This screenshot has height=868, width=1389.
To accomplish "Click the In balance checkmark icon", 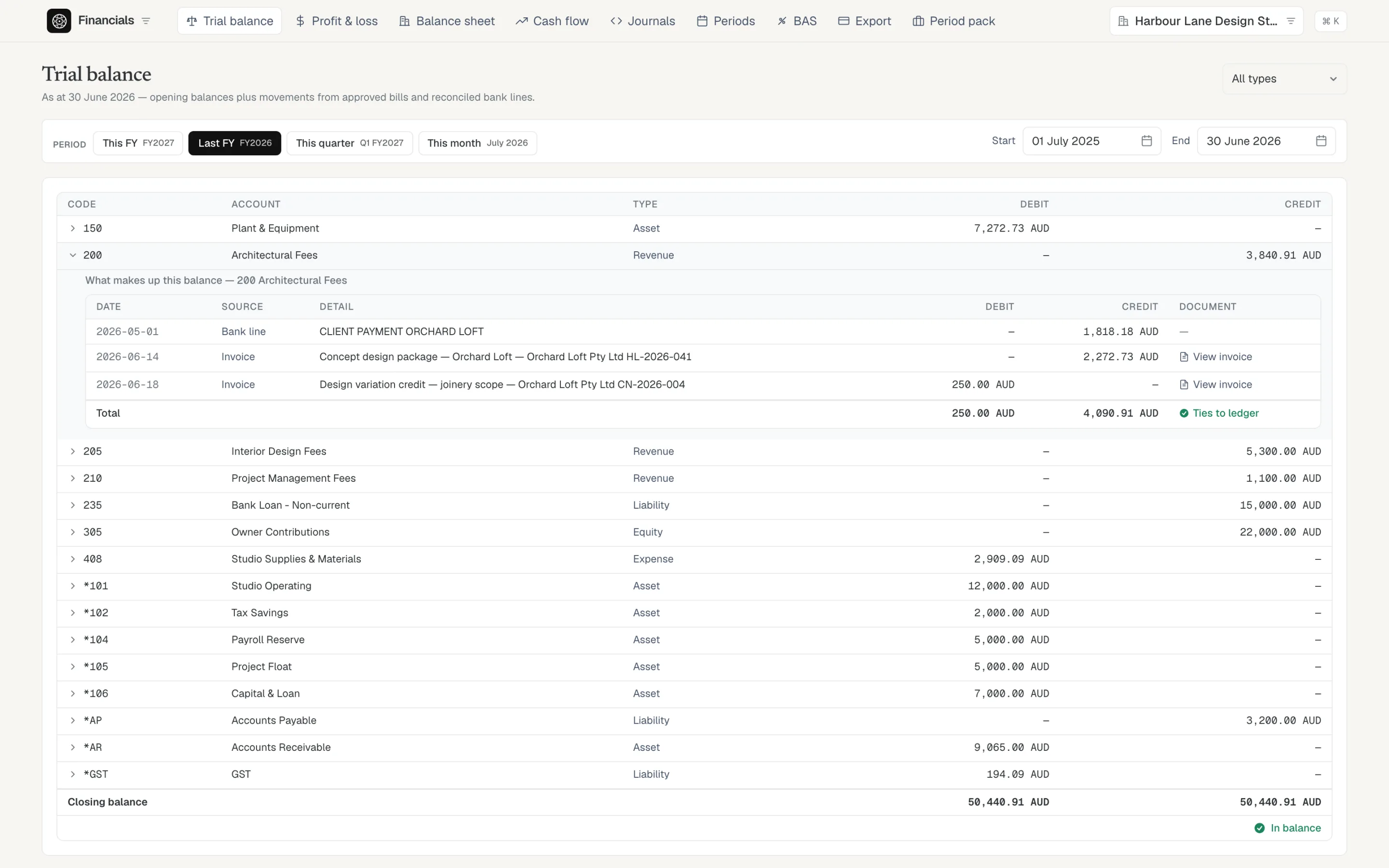I will point(1259,828).
